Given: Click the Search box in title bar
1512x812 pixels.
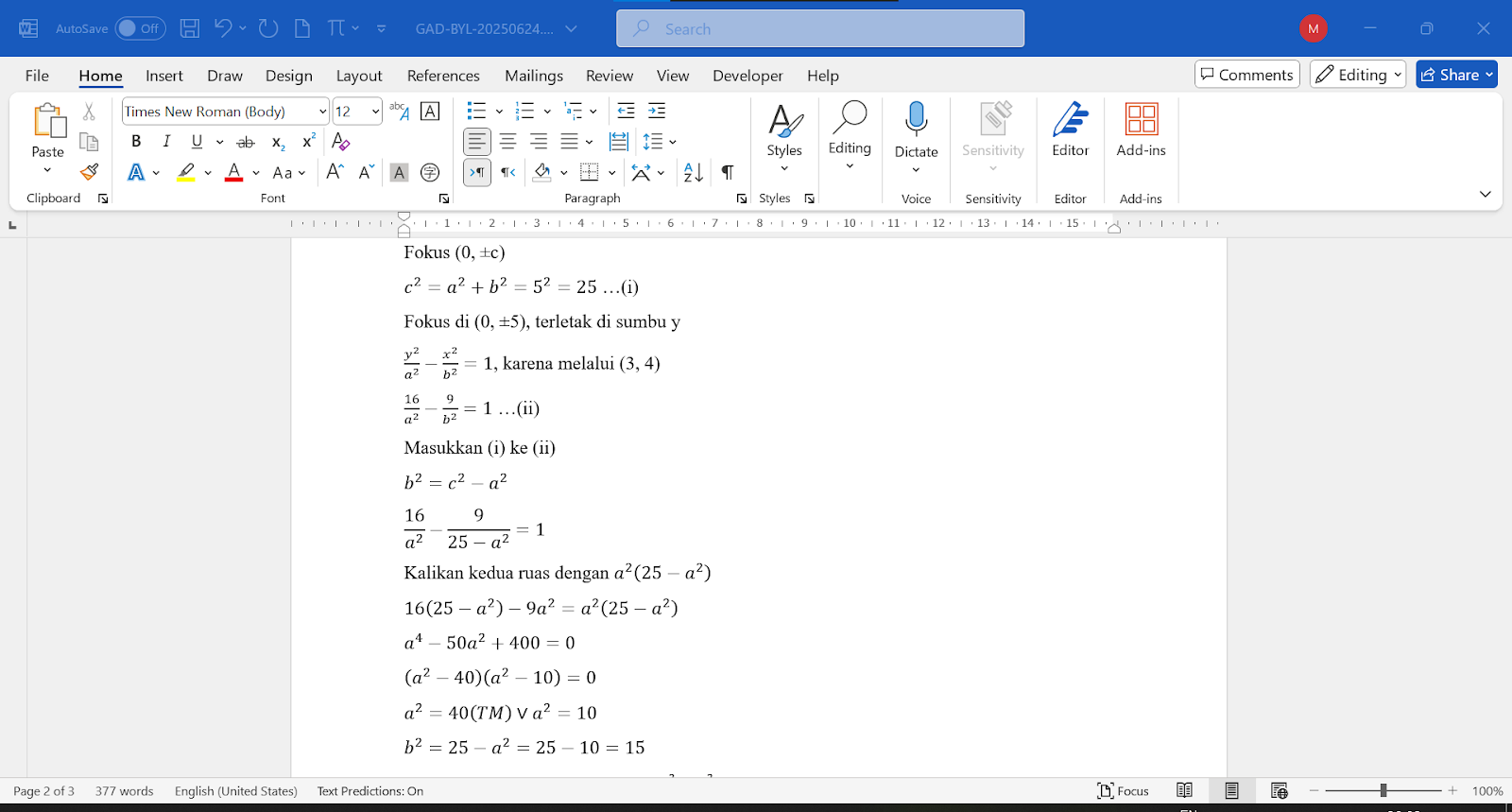Looking at the screenshot, I should coord(820,28).
